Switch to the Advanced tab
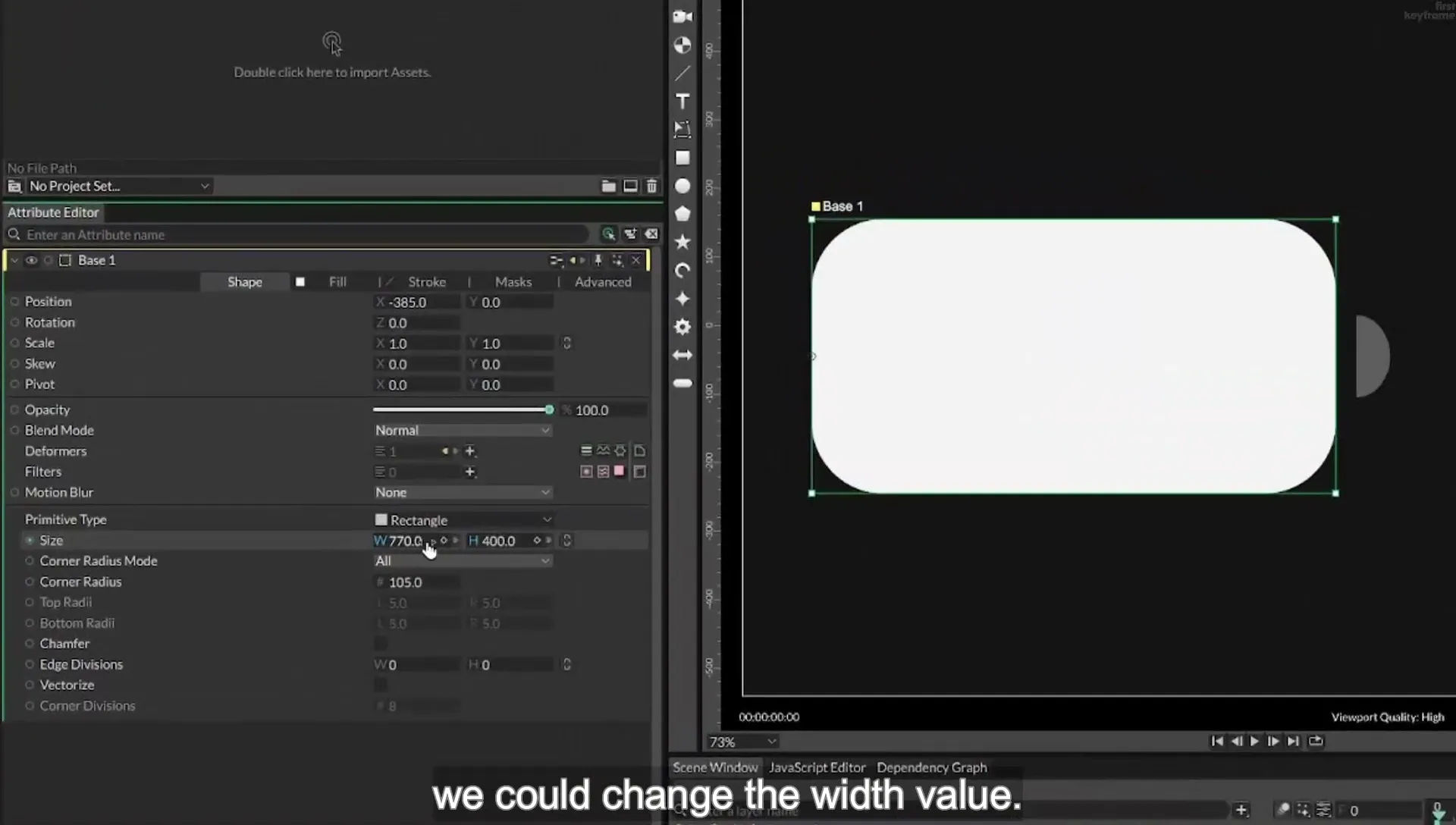 pos(603,281)
